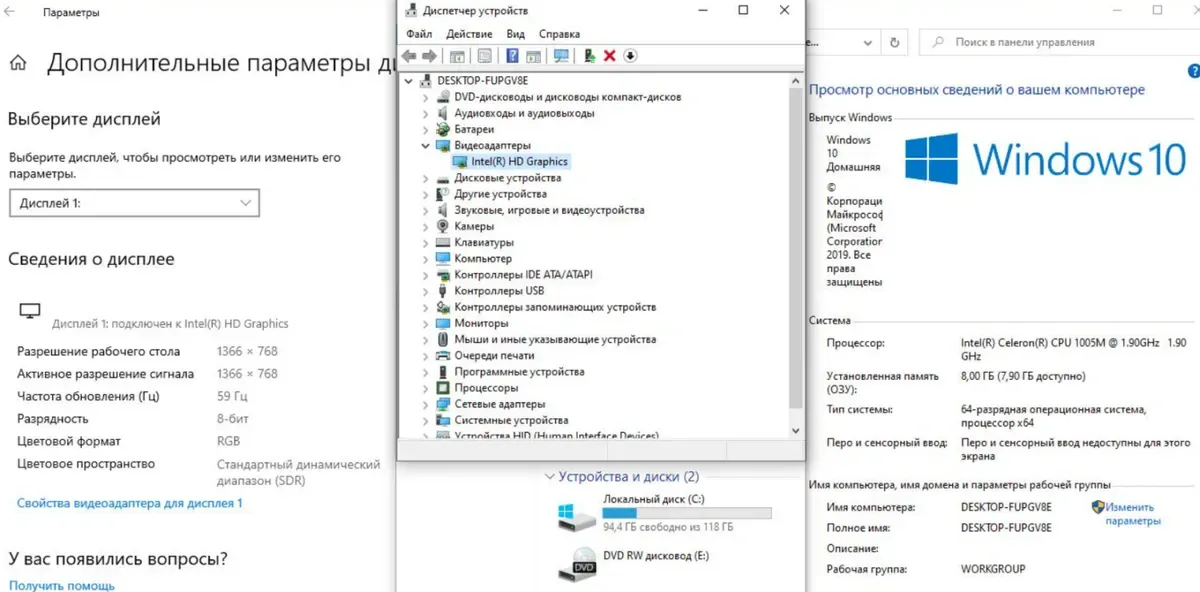Collapse the Видеоадаптеры category
1200x592 pixels.
[425, 146]
